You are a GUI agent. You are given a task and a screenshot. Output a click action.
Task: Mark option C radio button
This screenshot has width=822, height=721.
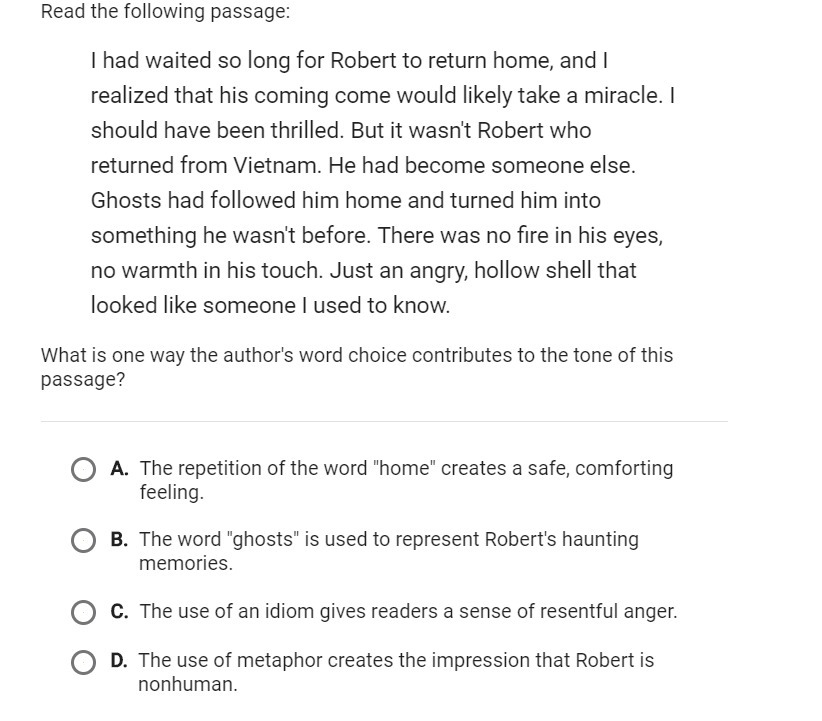coord(83,612)
